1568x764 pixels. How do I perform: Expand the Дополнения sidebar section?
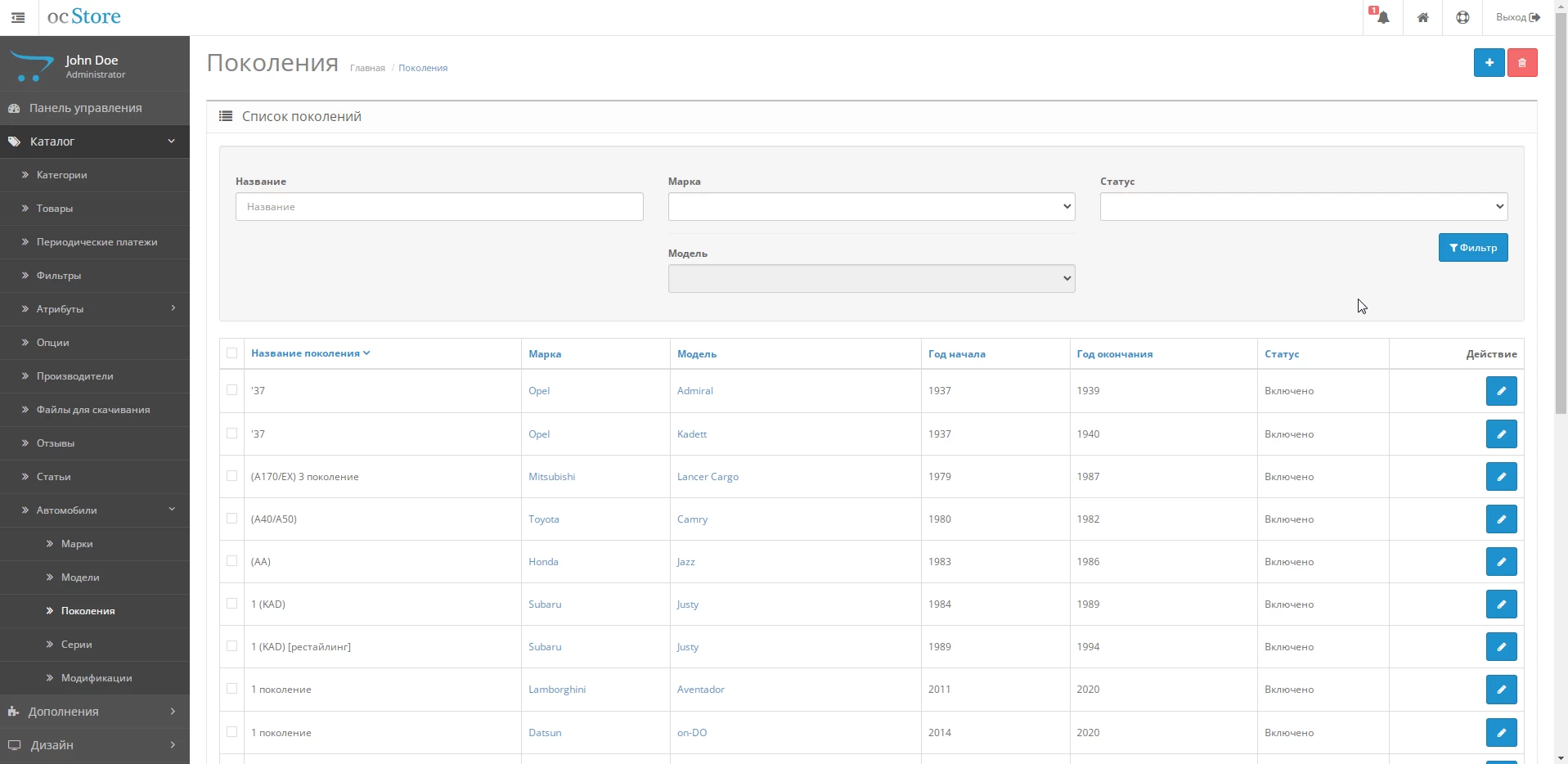pos(95,712)
